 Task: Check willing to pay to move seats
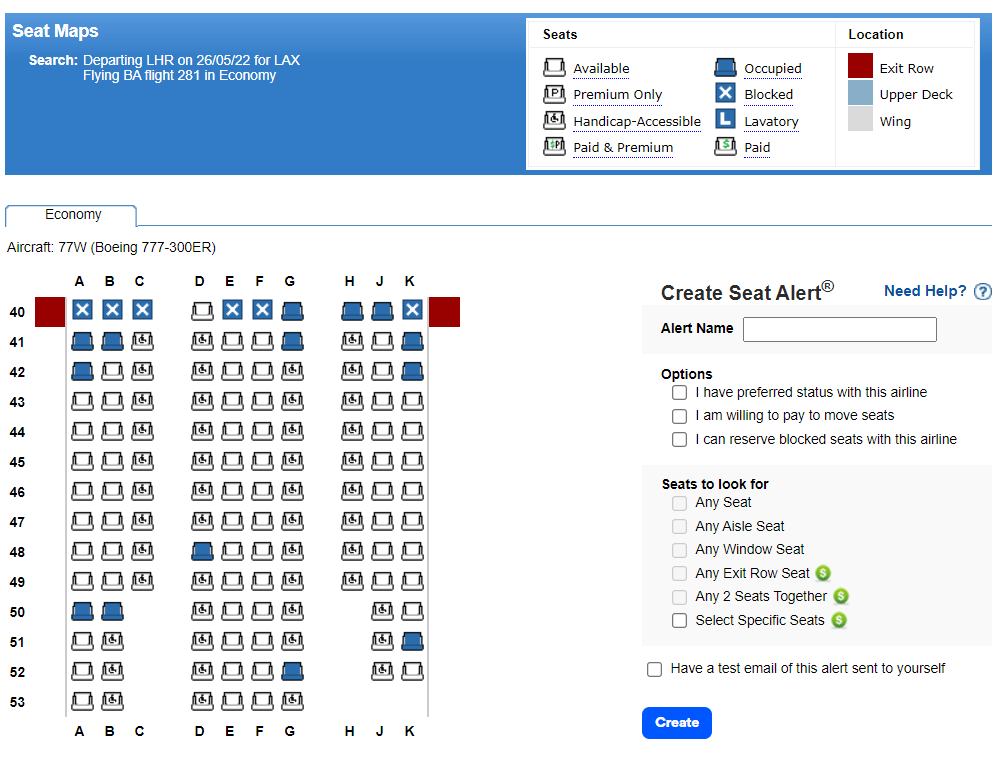[680, 416]
